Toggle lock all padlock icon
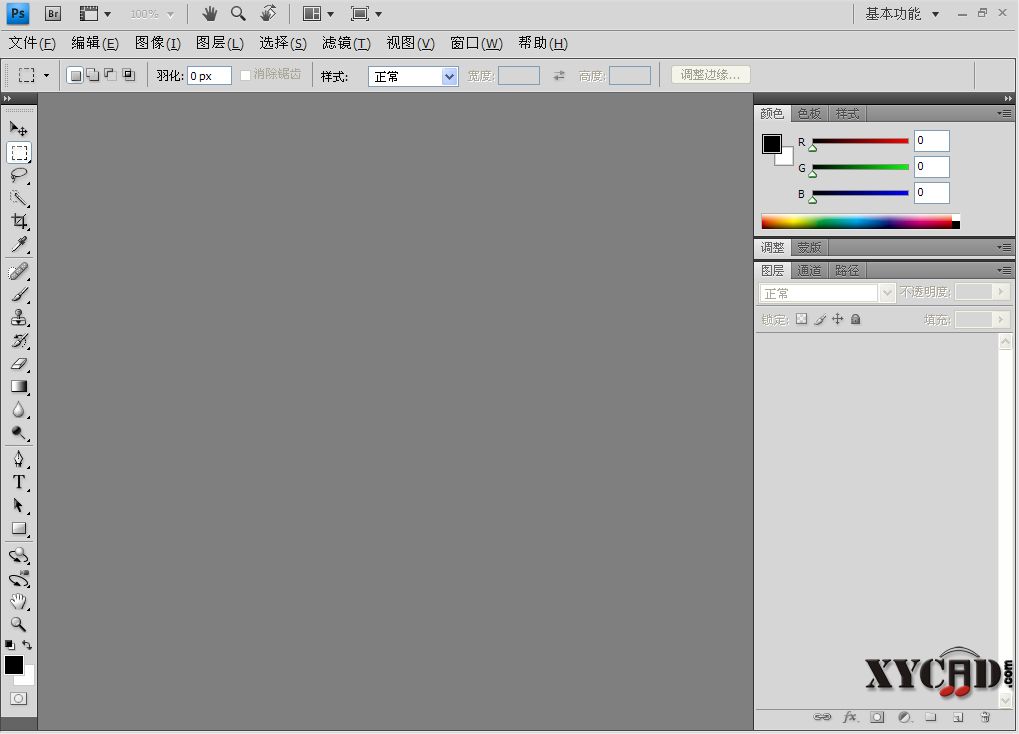The image size is (1019, 734). coord(855,319)
